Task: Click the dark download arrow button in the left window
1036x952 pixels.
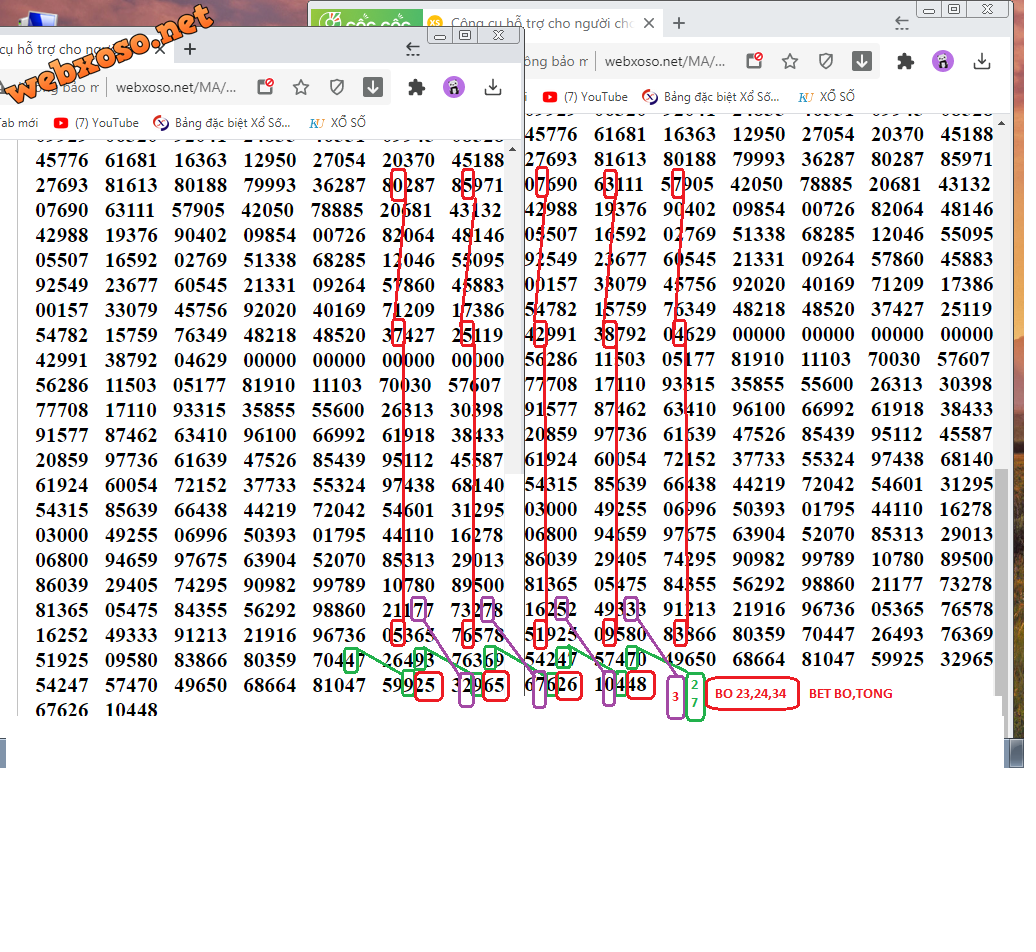Action: point(373,87)
